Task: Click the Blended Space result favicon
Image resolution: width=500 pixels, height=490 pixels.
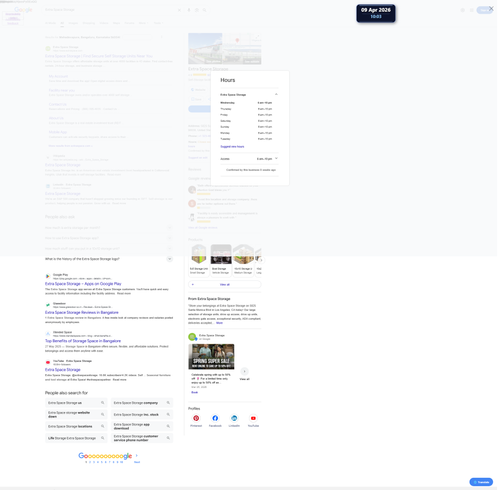Action: coord(48,334)
